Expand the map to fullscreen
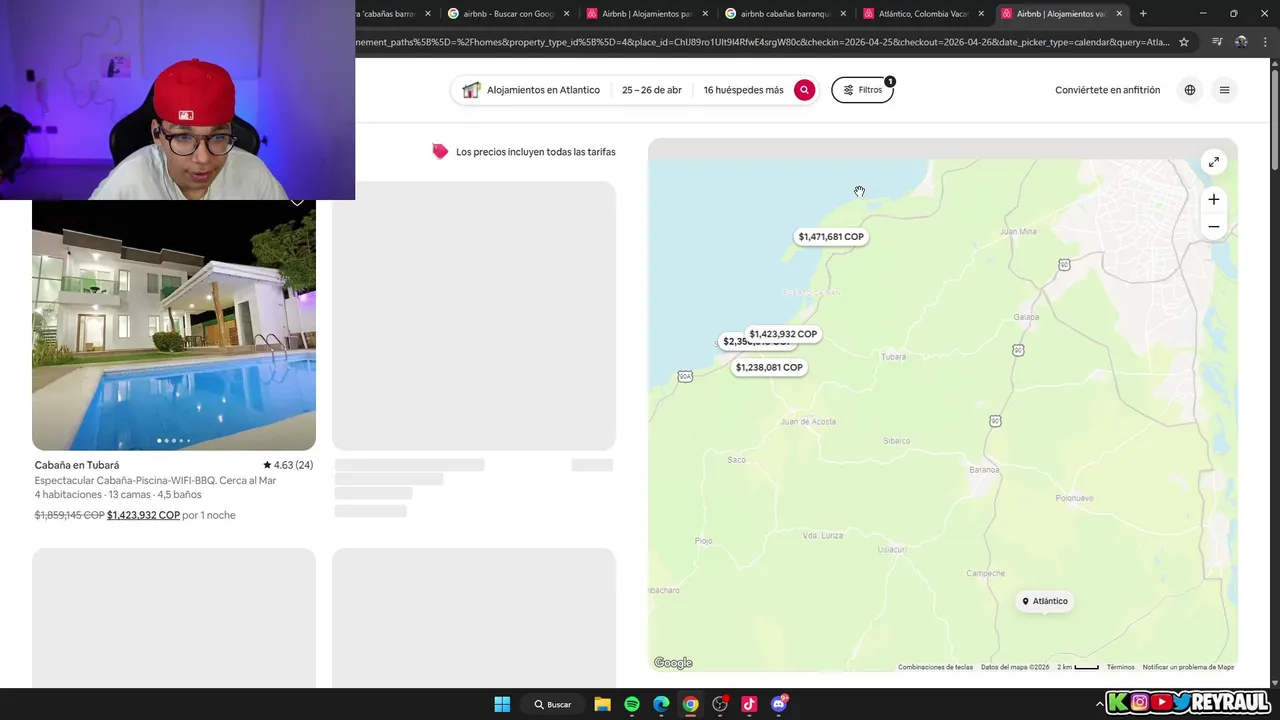 (1213, 162)
